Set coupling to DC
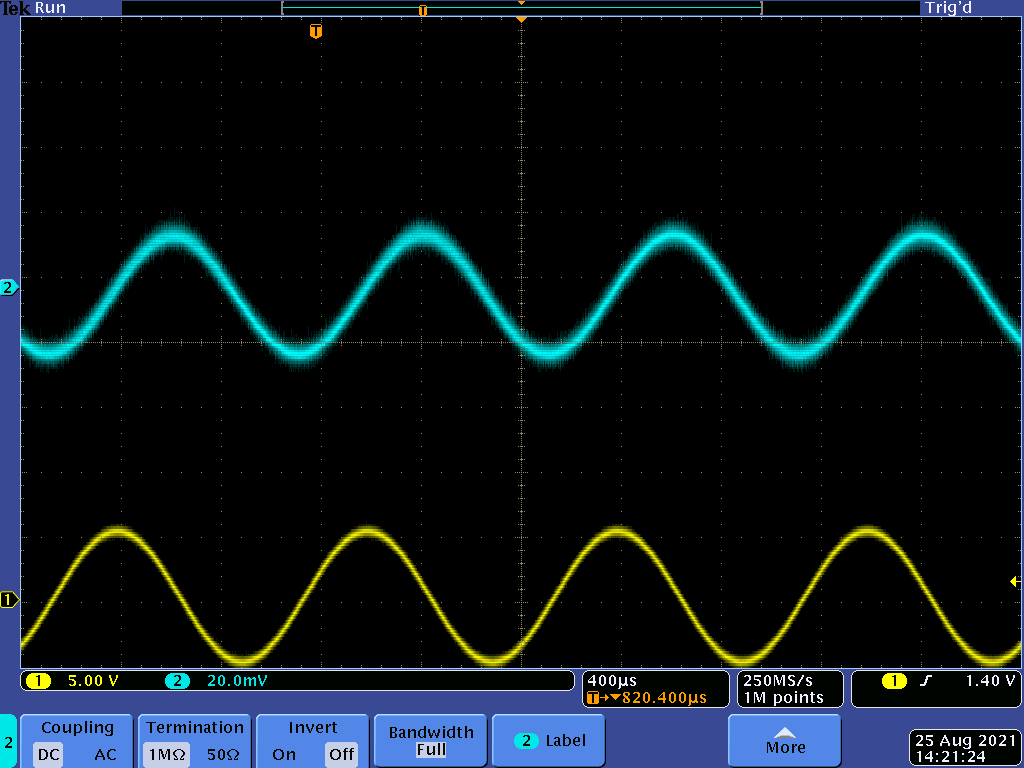 click(48, 755)
